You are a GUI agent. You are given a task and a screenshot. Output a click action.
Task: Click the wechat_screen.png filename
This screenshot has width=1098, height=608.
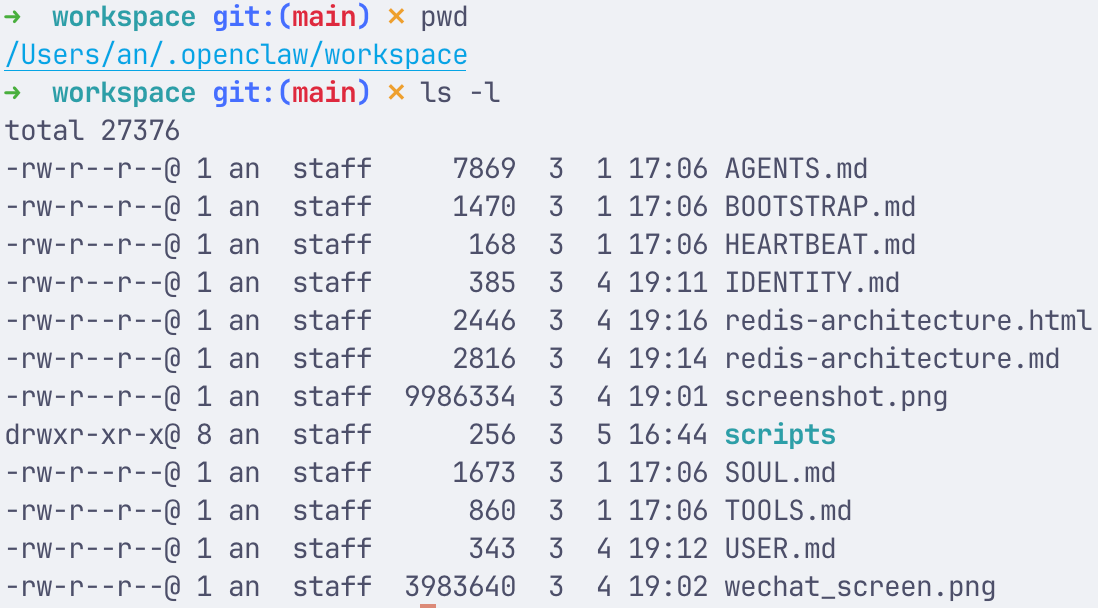coord(860,587)
